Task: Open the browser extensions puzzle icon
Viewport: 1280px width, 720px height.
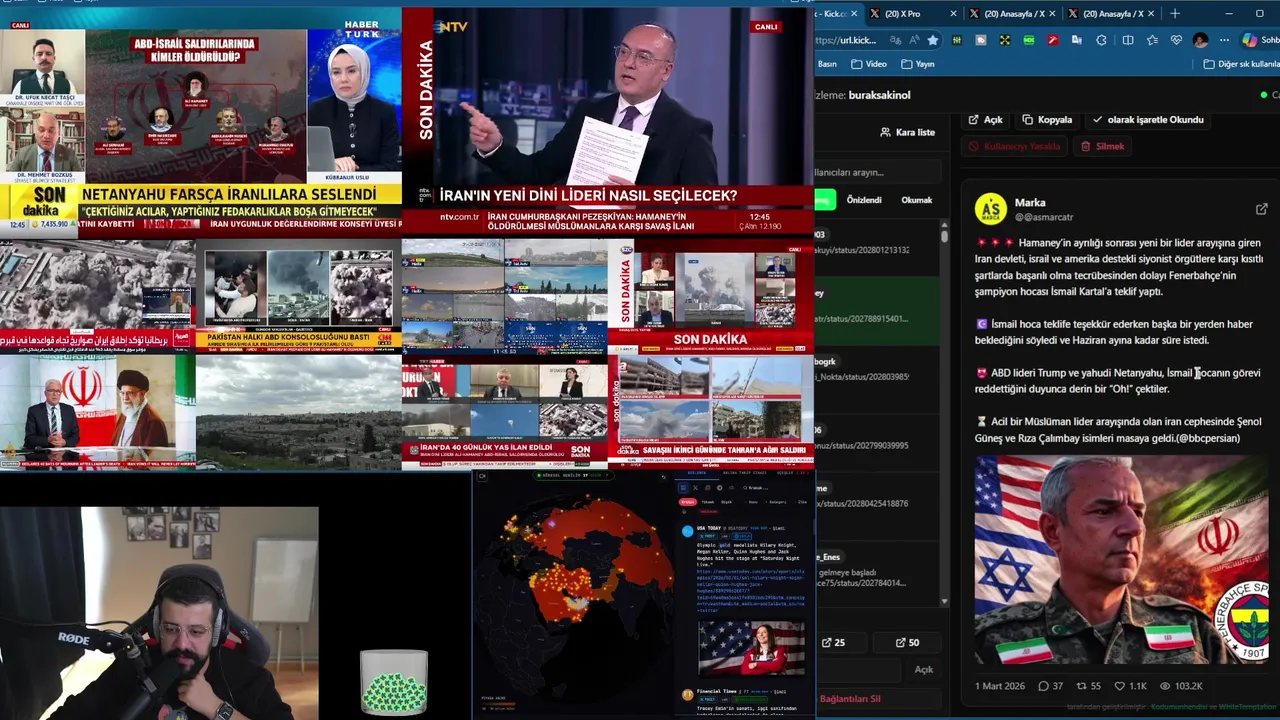Action: pos(1101,40)
